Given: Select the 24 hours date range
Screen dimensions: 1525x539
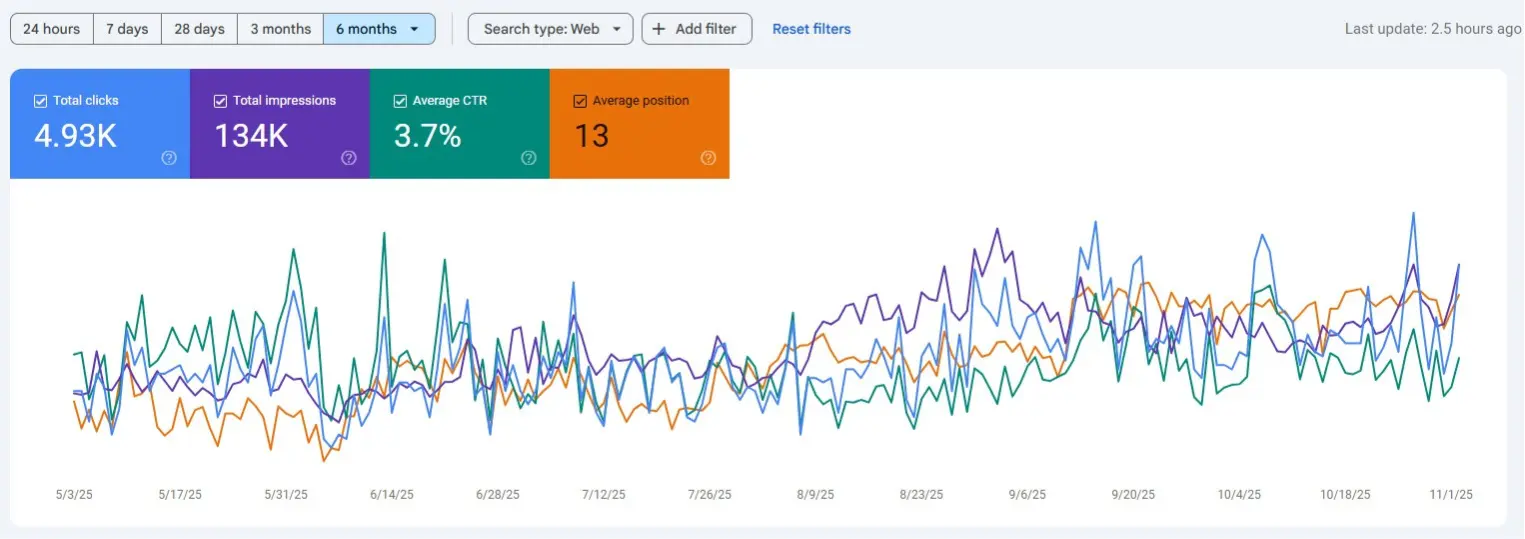Looking at the screenshot, I should [x=51, y=29].
